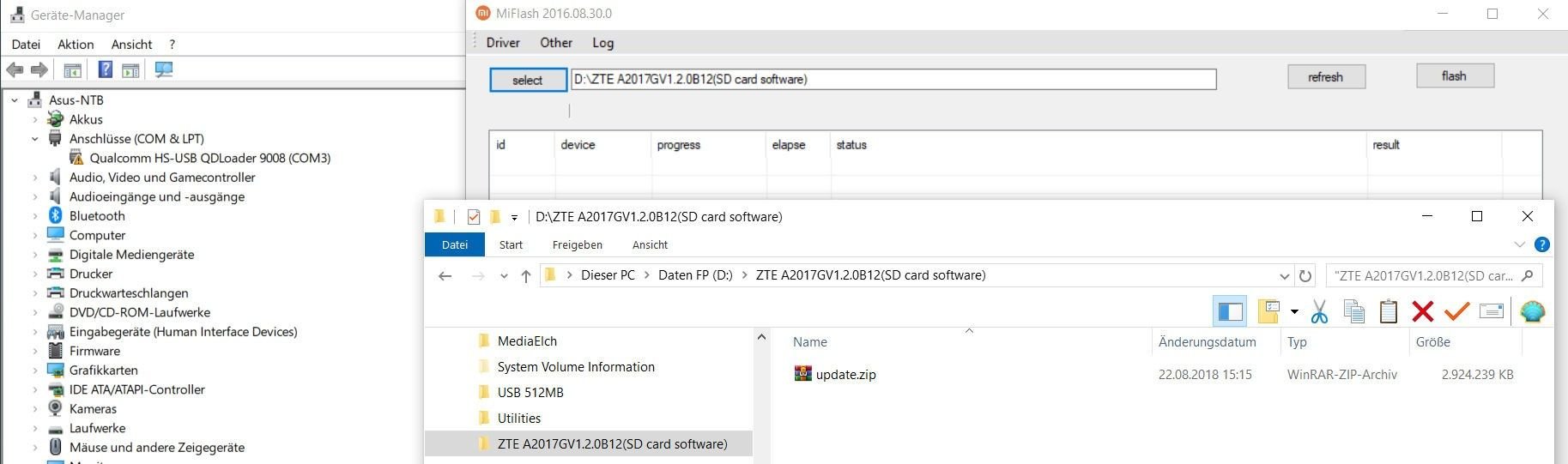
Task: Click the Bluetooth device category icon
Action: (x=56, y=215)
